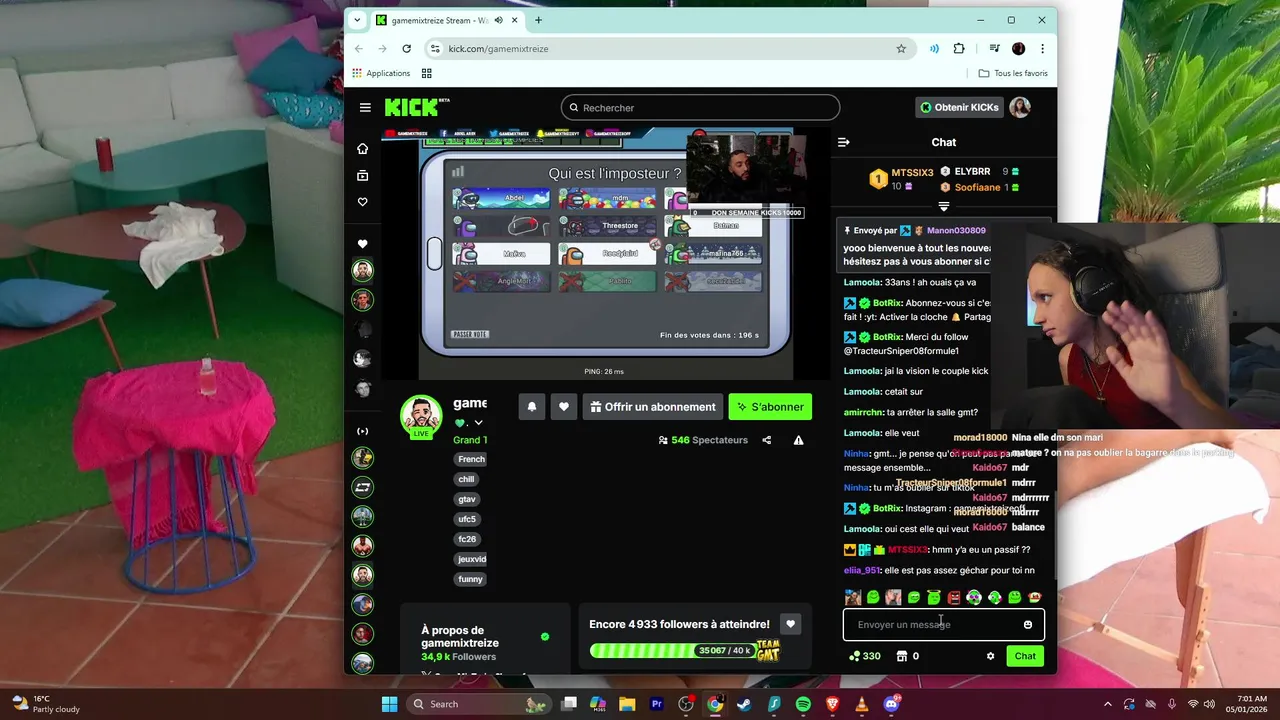Click the fc26 tag

pos(467,539)
